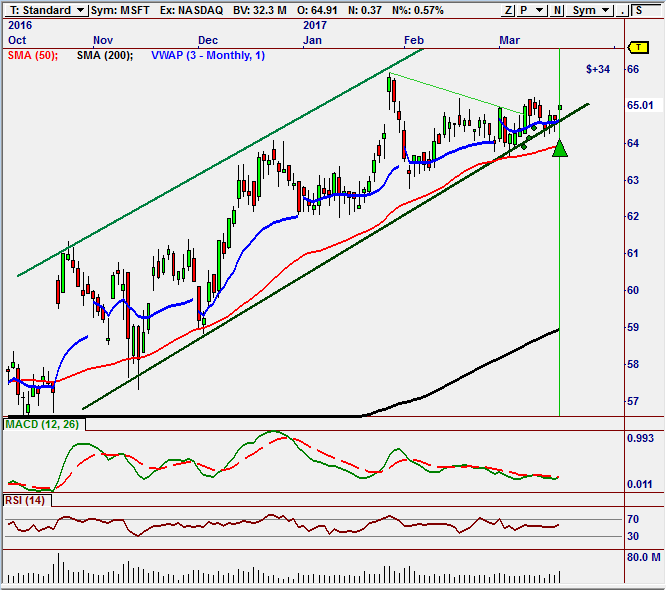
Task: Click the Dec month label on timeline
Action: (208, 40)
